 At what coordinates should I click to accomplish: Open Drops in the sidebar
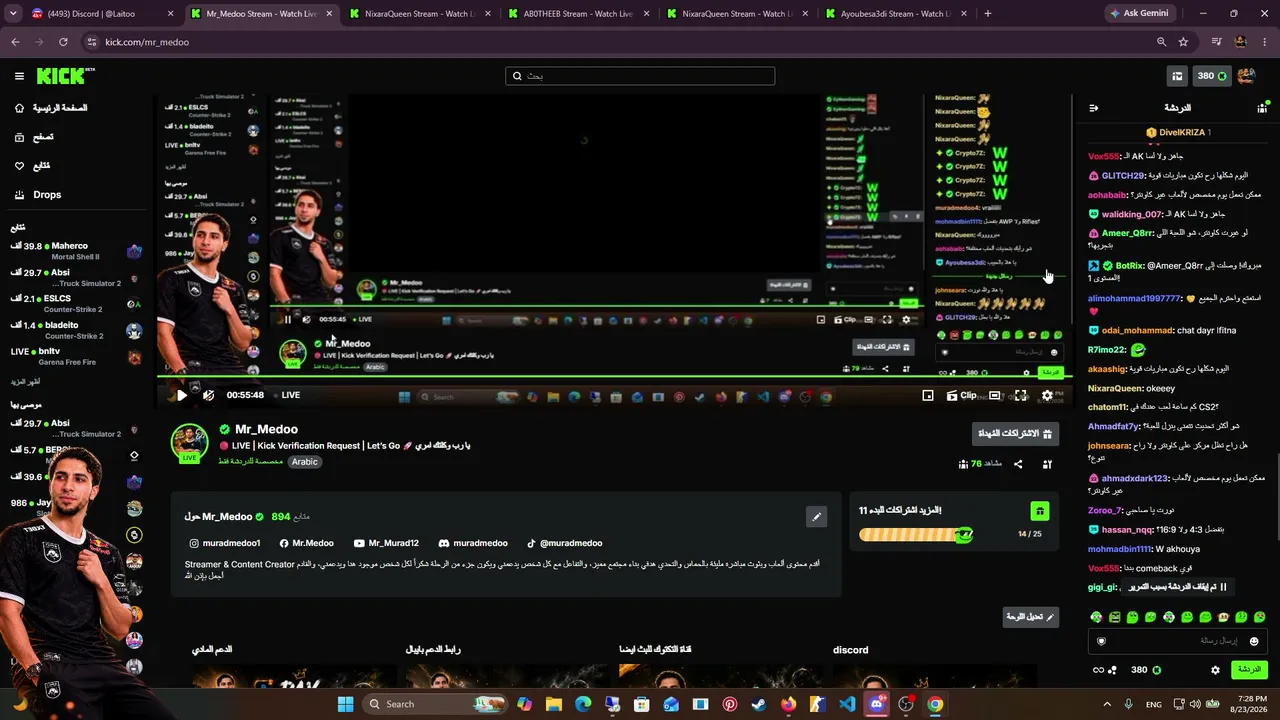pyautogui.click(x=37, y=195)
